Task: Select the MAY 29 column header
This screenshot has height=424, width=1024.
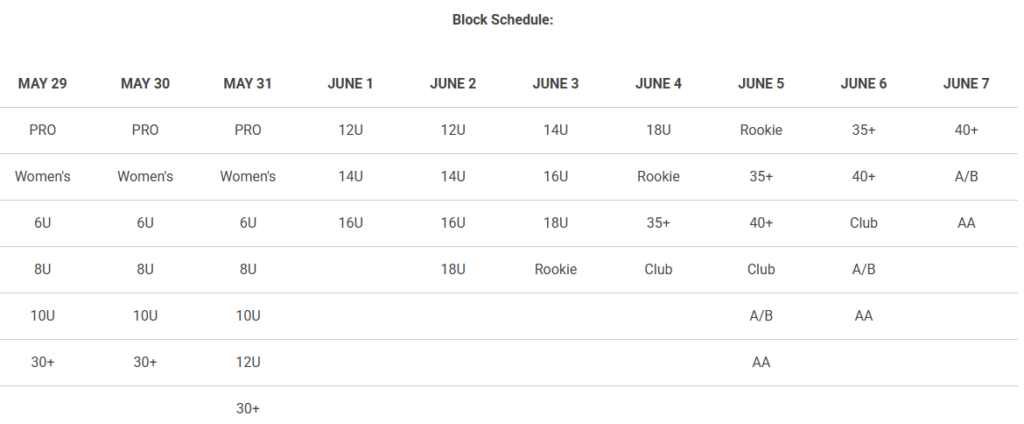Action: click(x=42, y=84)
